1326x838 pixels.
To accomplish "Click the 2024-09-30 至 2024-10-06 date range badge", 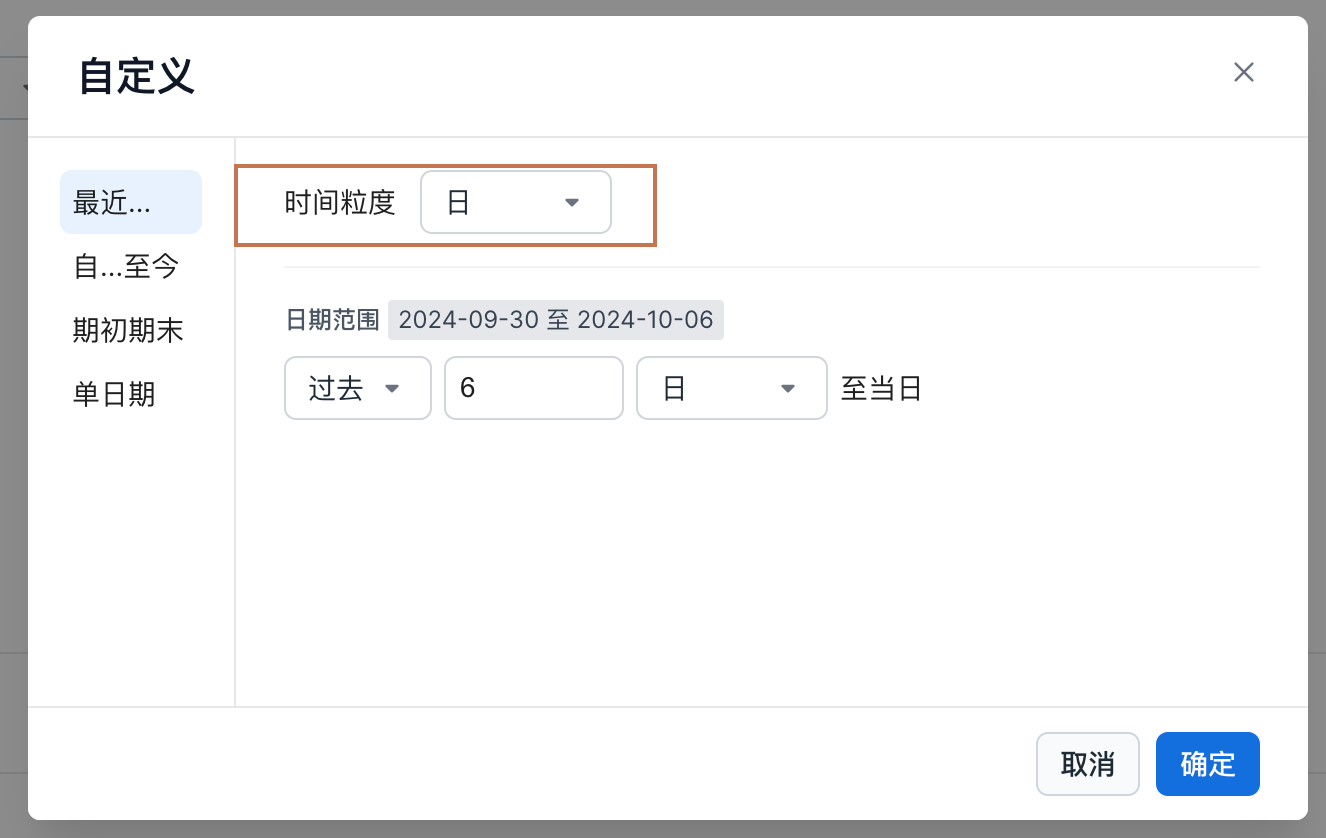I will (x=555, y=320).
